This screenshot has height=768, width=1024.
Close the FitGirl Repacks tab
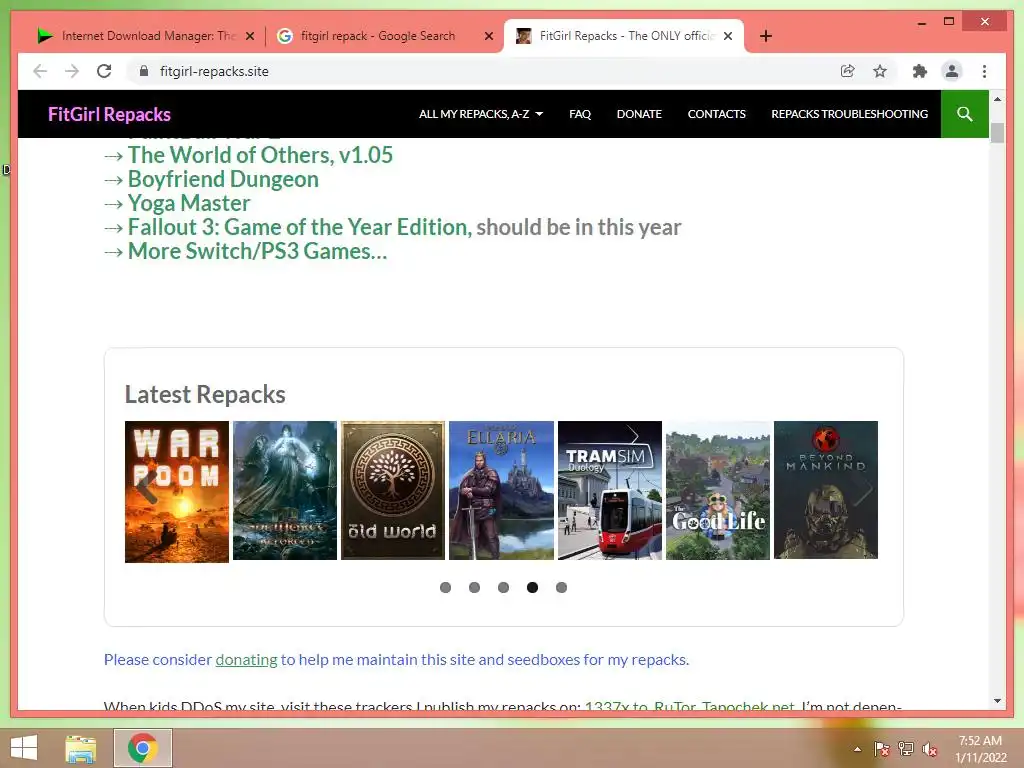pos(728,36)
